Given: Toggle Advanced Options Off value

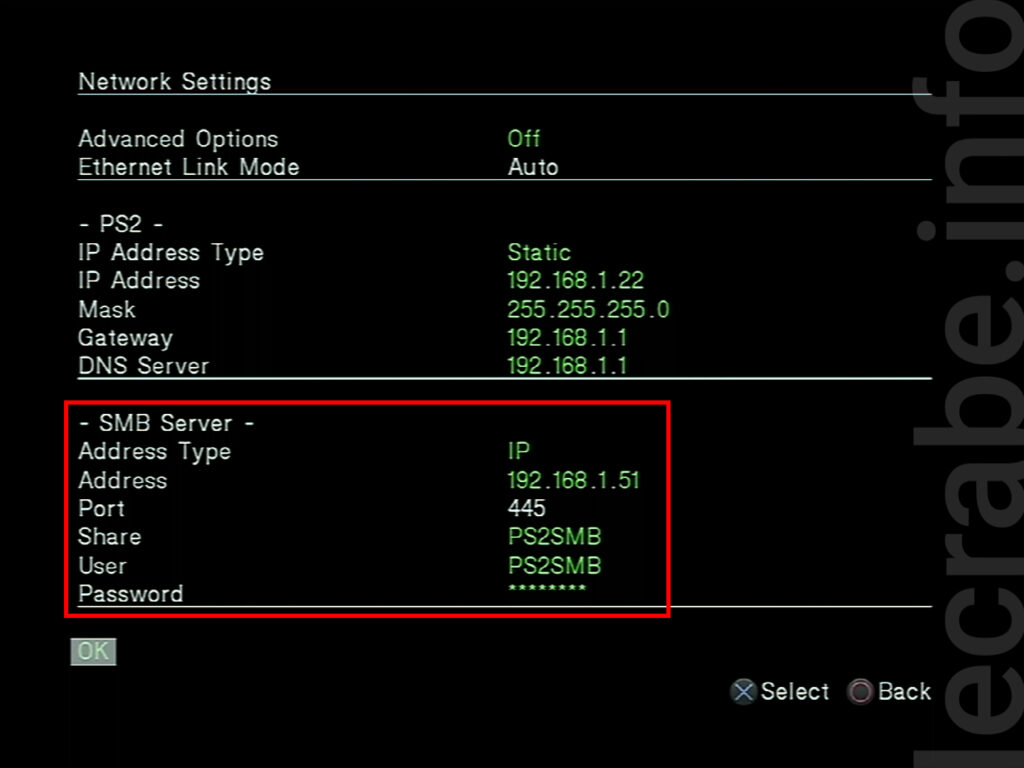Looking at the screenshot, I should pos(524,138).
